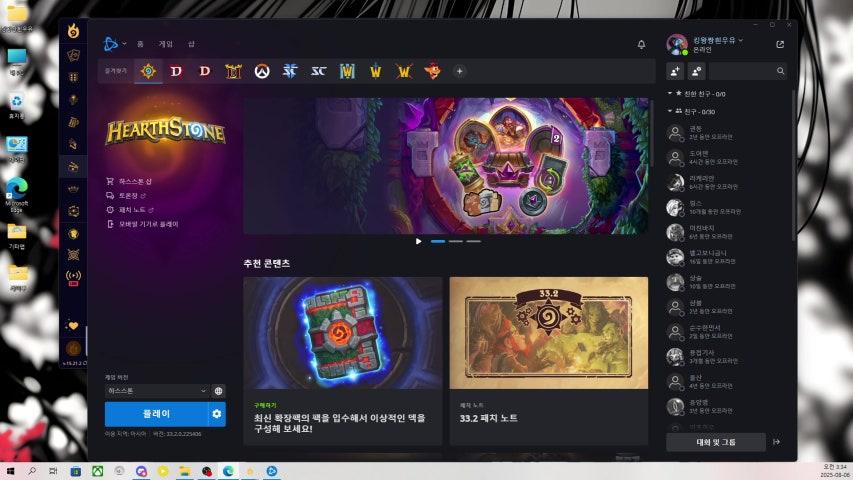Select friend 순수한민서 in the list
This screenshot has width=853, height=480.
pos(727,331)
